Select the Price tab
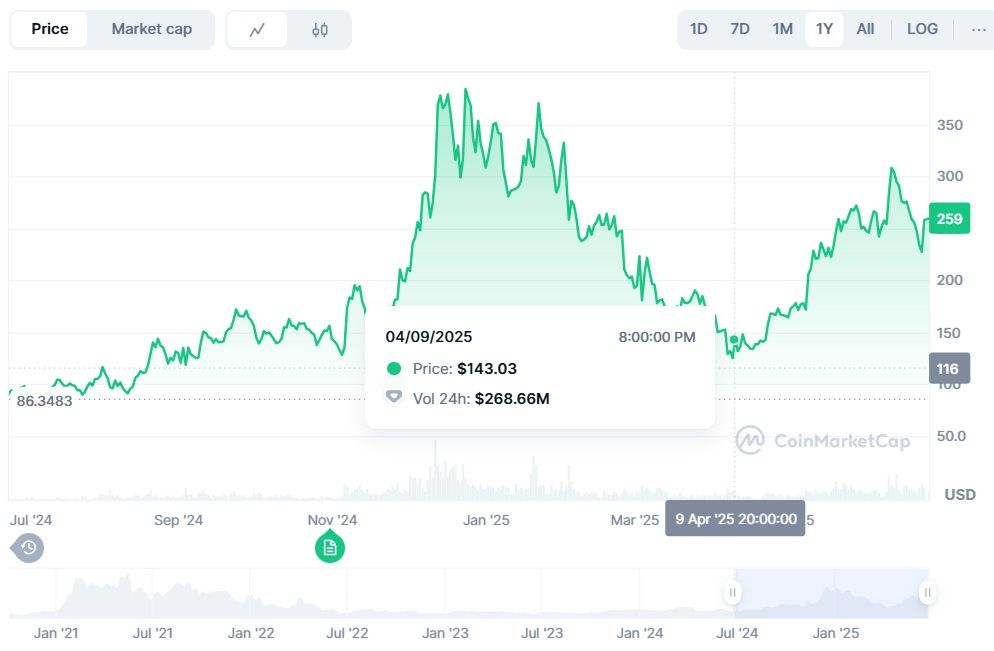Image resolution: width=994 pixels, height=651 pixels. pyautogui.click(x=50, y=29)
